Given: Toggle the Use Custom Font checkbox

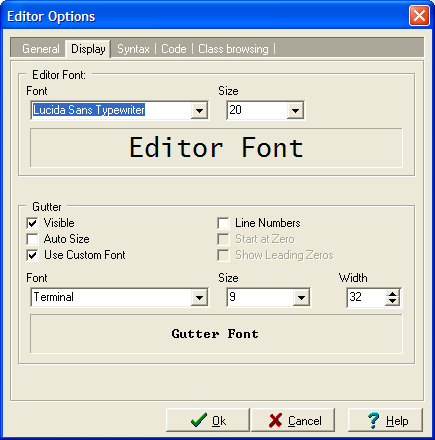Looking at the screenshot, I should pyautogui.click(x=32, y=255).
